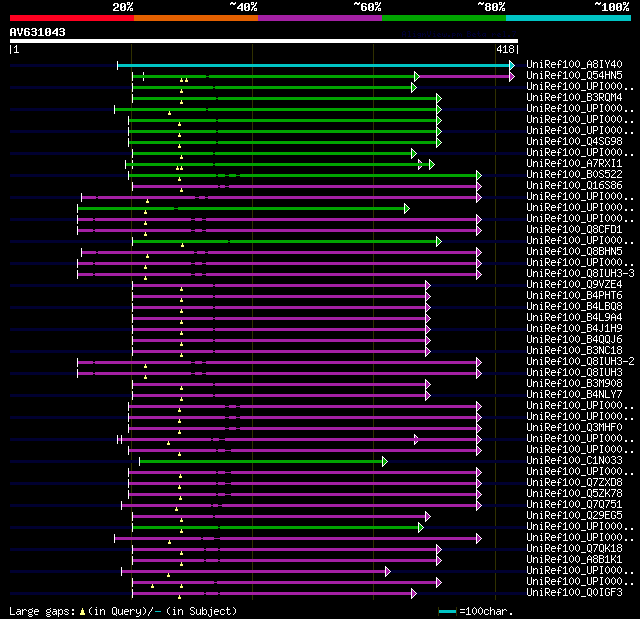Select the UniRef100_Q3MHF0 label

coord(574,428)
